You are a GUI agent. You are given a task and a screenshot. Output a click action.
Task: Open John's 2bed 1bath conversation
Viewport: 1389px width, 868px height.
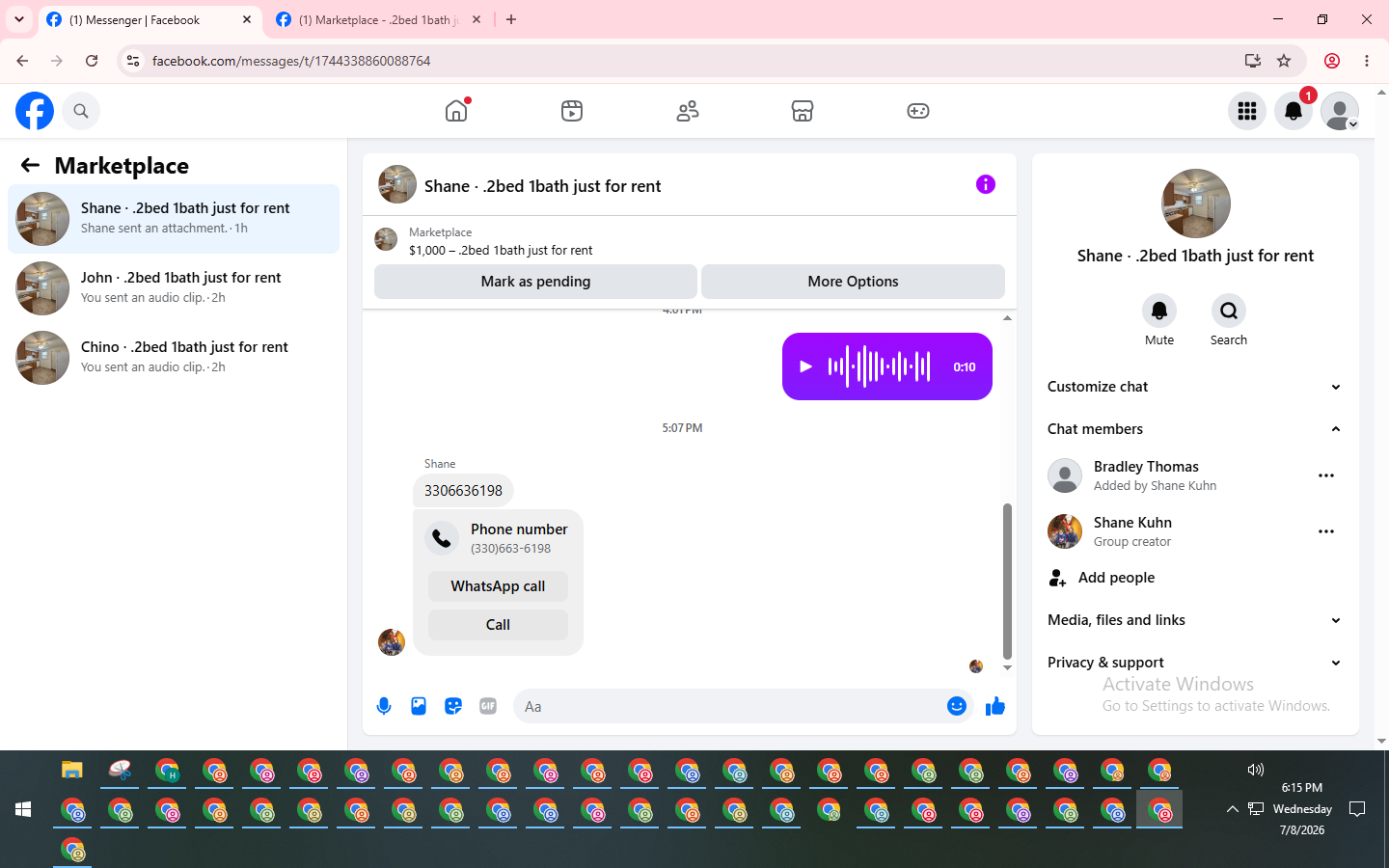(x=174, y=288)
